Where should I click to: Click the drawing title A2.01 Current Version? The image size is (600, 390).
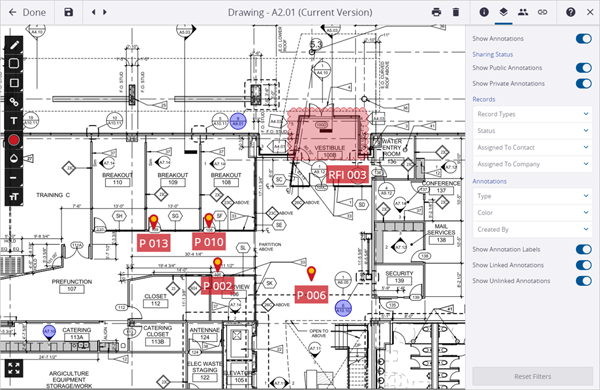click(300, 12)
